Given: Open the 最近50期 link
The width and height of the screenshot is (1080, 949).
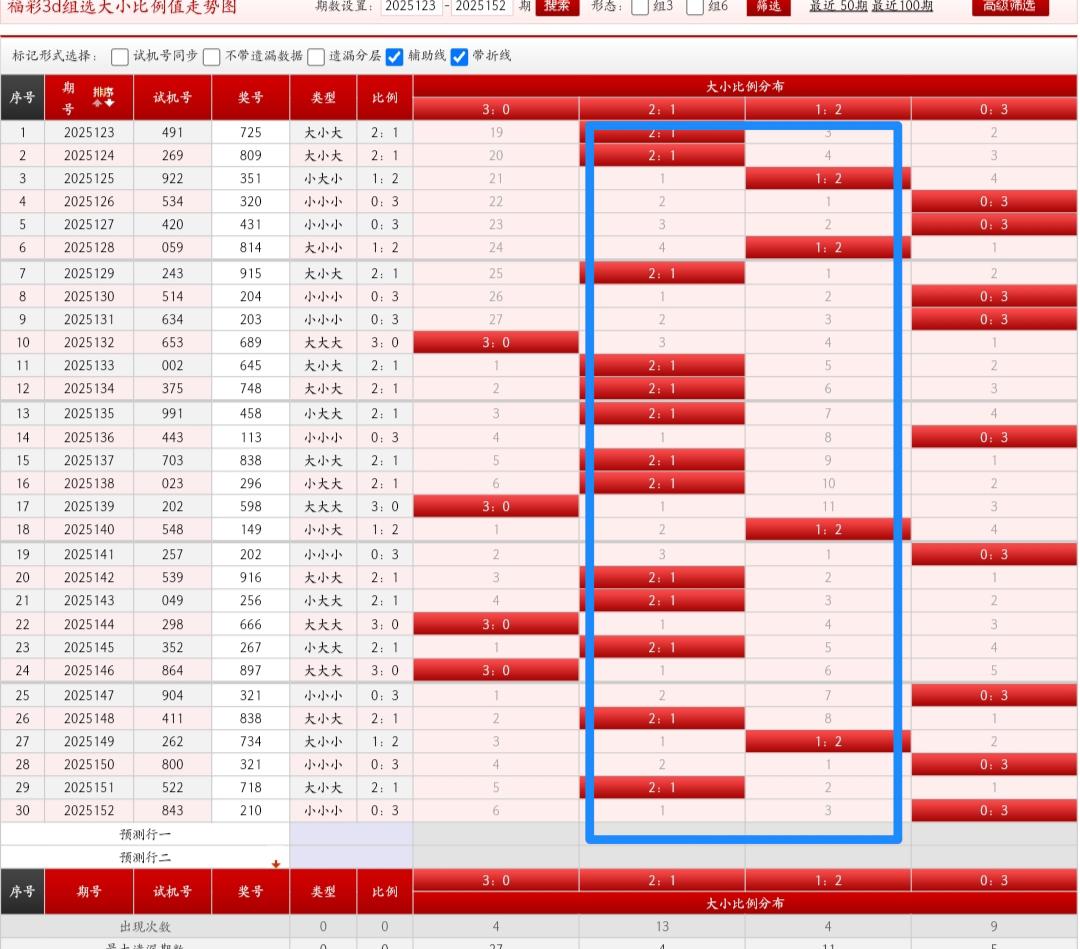Looking at the screenshot, I should pyautogui.click(x=838, y=7).
